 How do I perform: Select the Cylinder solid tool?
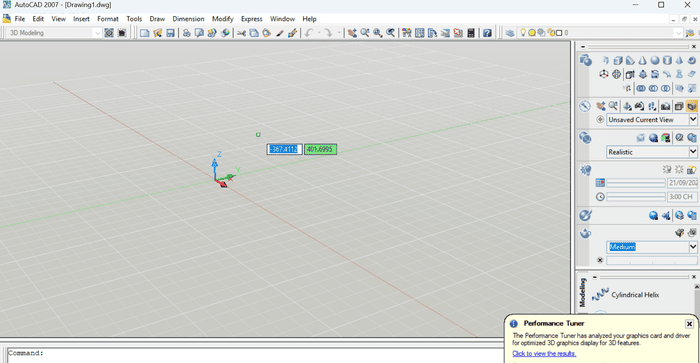tap(667, 60)
